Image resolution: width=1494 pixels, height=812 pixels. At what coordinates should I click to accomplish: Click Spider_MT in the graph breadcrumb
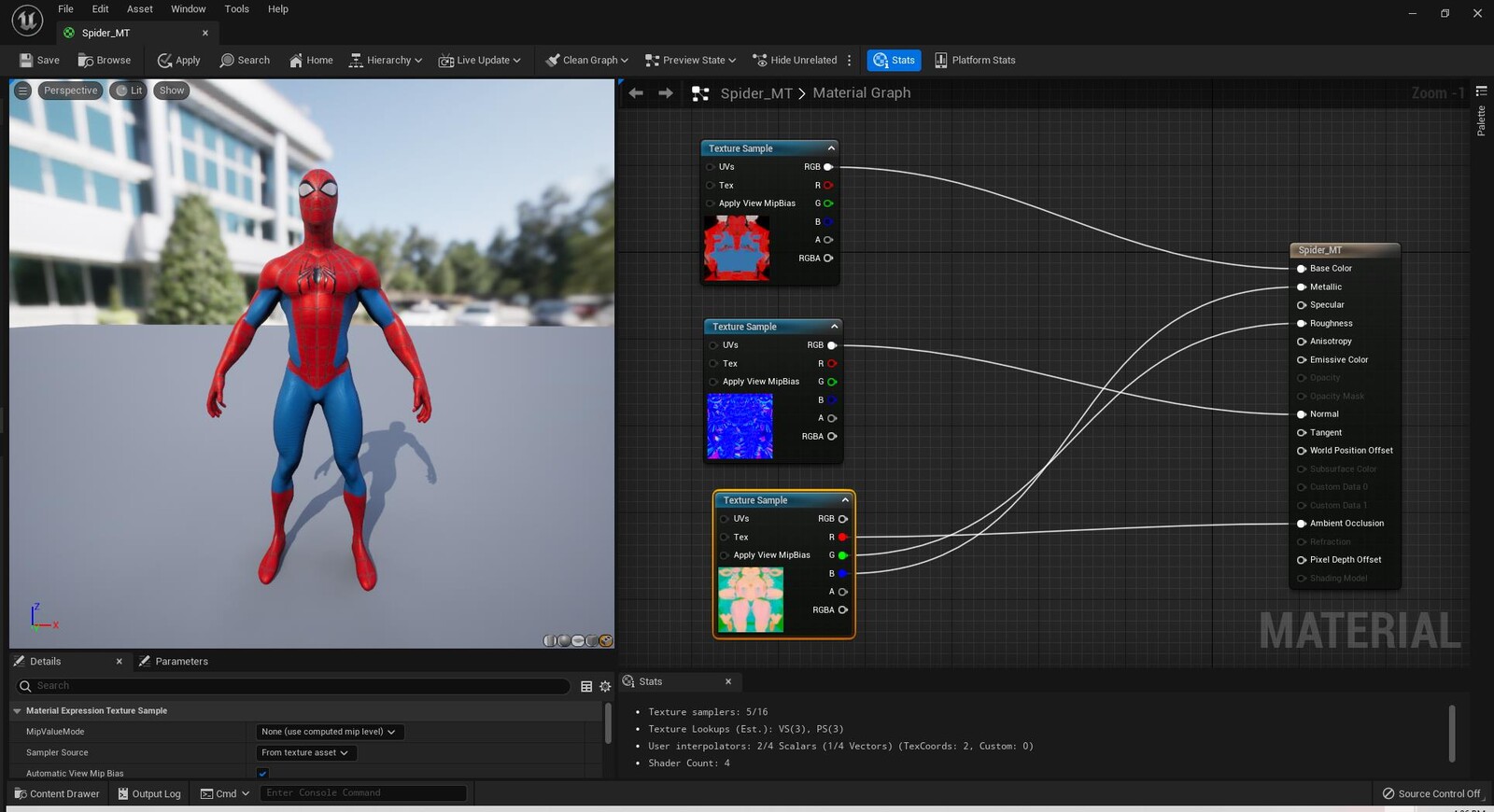[756, 93]
